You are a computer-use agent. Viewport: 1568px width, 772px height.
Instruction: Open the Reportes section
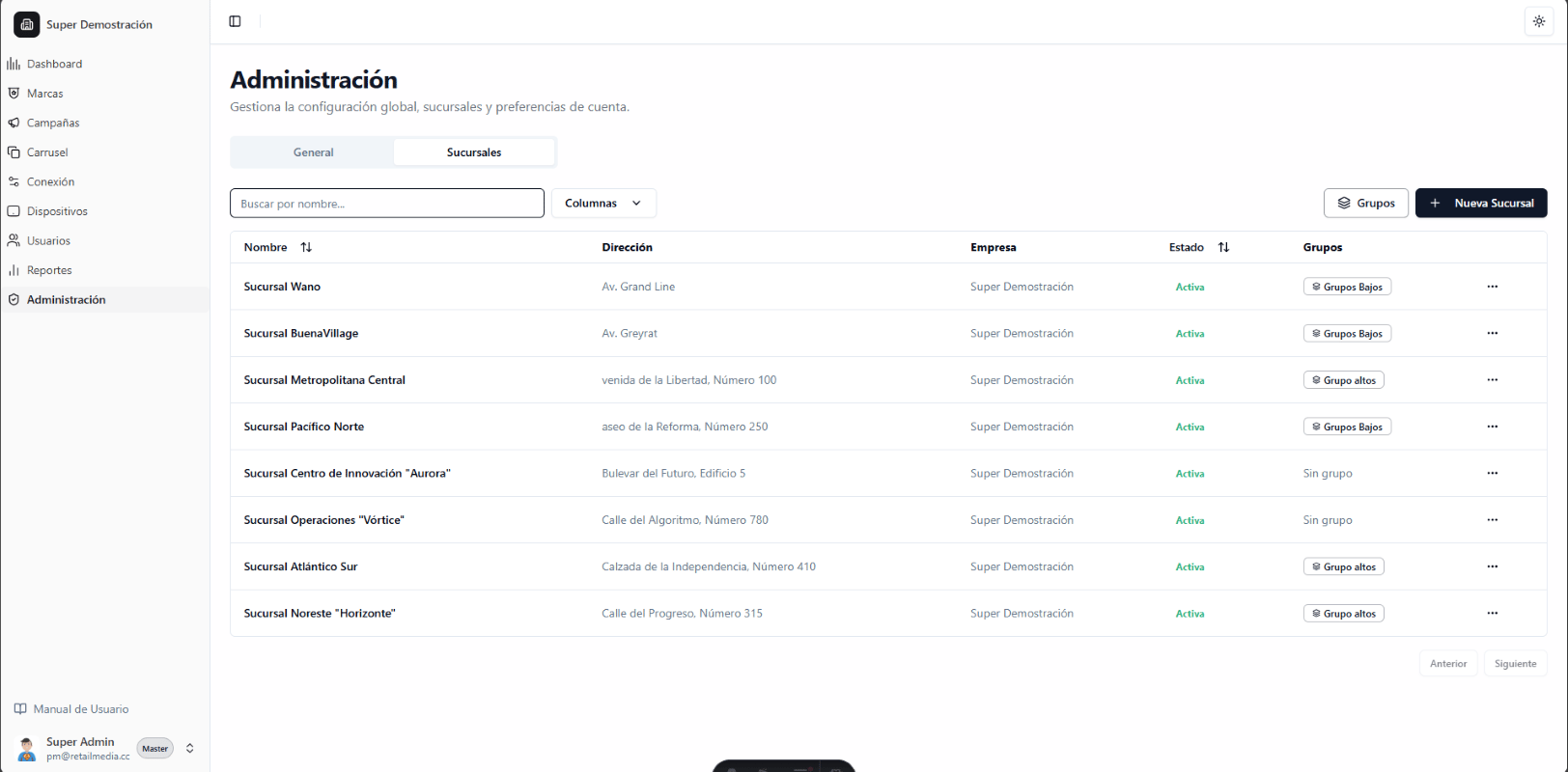tap(49, 270)
